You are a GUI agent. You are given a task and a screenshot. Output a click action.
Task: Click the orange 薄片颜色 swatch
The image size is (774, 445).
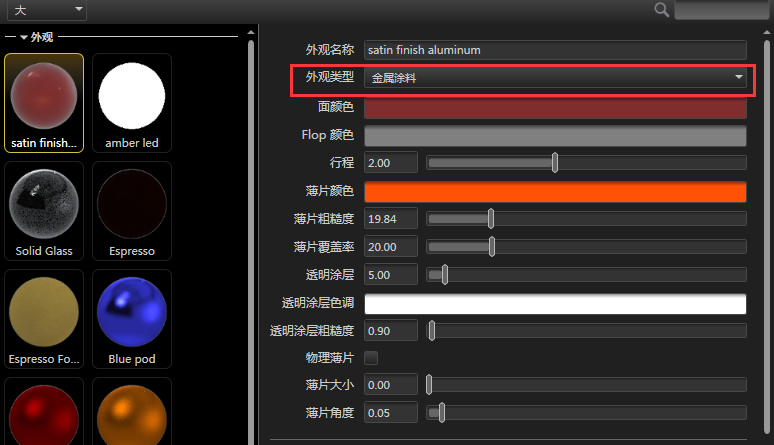(x=555, y=192)
